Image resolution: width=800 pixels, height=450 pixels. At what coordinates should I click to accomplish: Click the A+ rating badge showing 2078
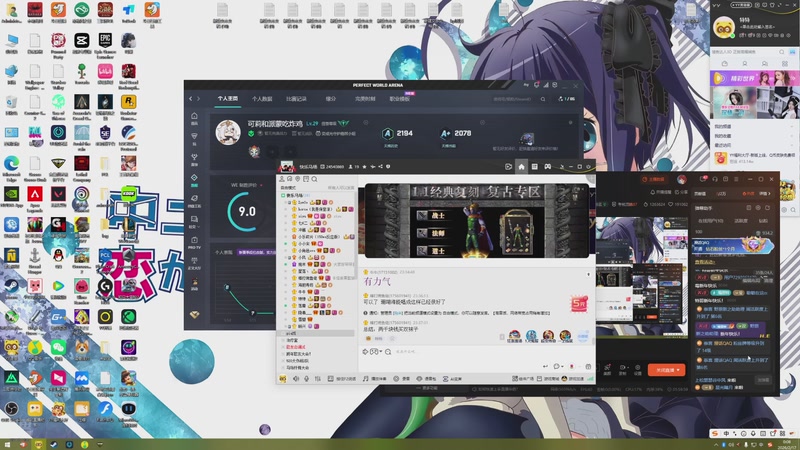coord(445,134)
